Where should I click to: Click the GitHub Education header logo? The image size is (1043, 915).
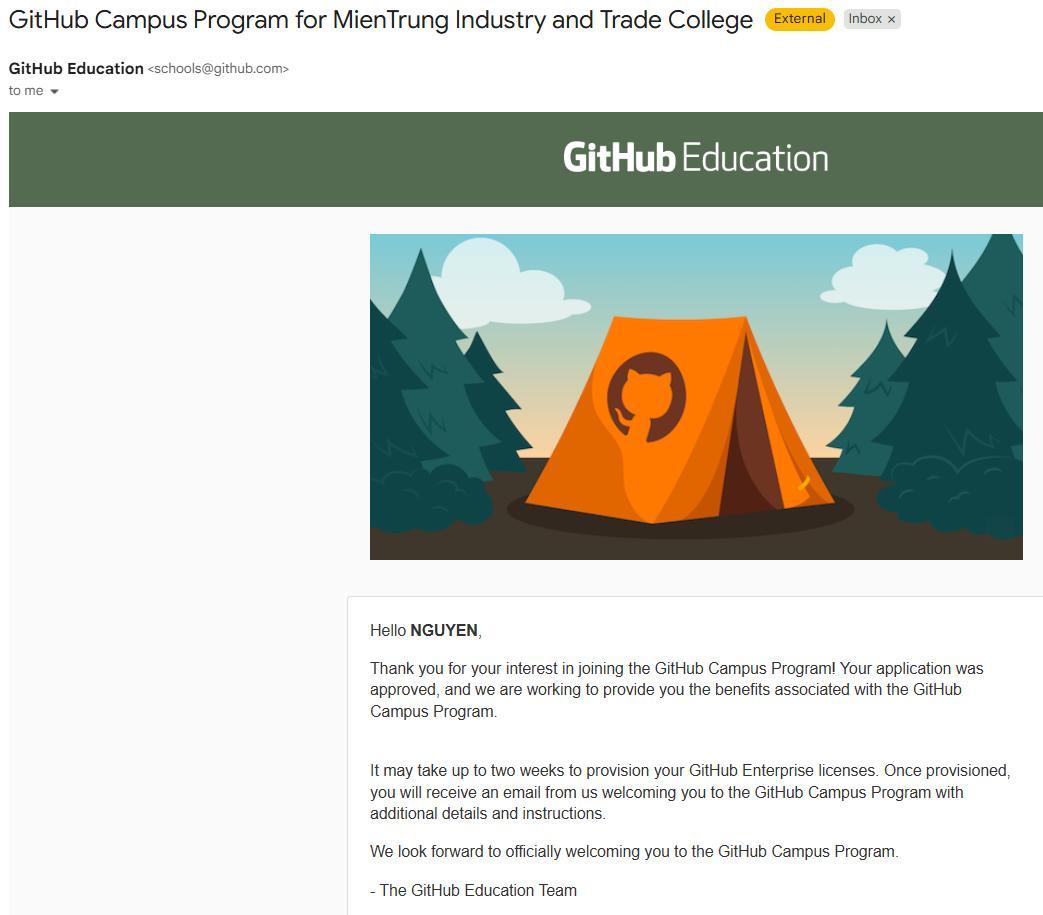pos(695,158)
